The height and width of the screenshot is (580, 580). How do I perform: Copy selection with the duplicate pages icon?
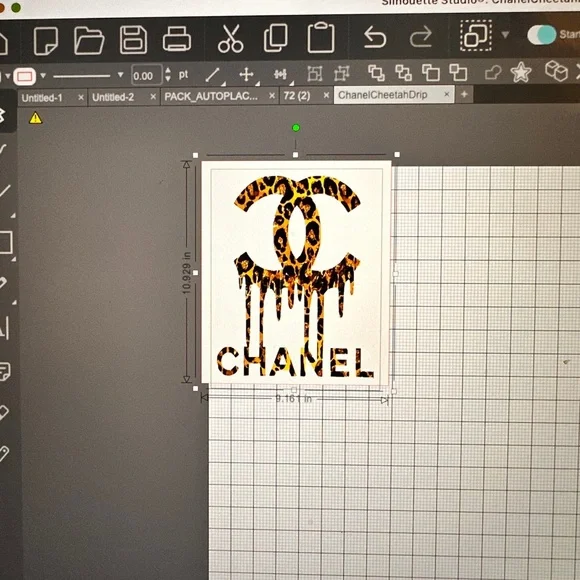tap(276, 38)
